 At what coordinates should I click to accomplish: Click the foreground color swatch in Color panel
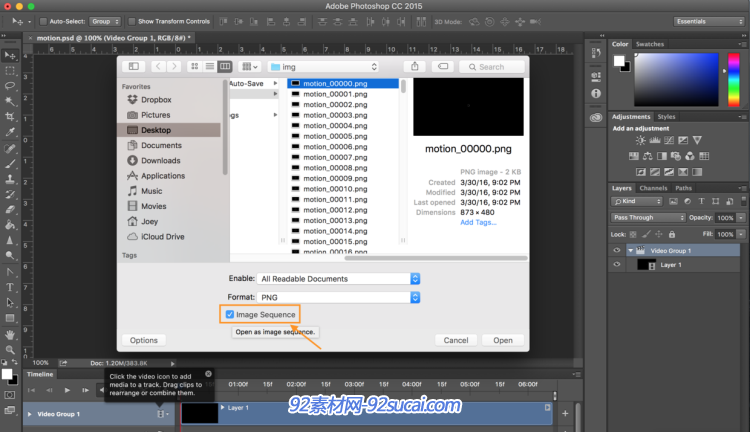coord(619,61)
